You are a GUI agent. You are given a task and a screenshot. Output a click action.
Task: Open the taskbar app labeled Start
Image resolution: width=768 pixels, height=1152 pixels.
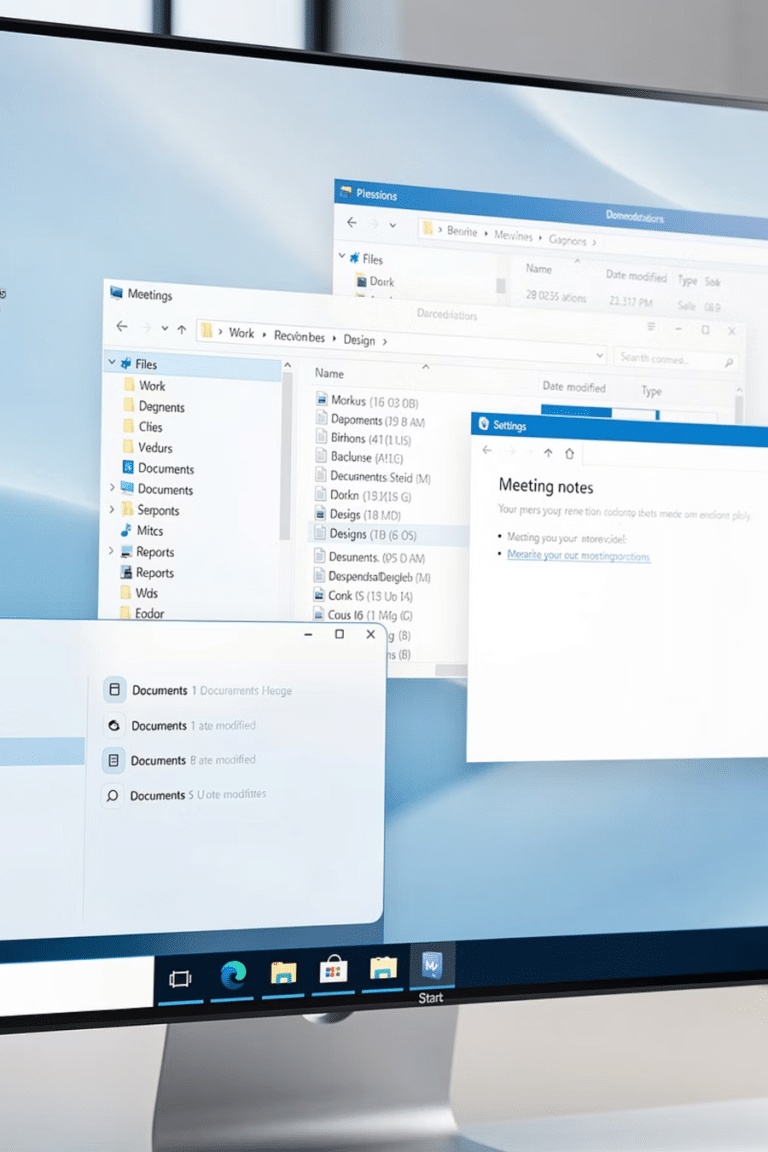[431, 965]
